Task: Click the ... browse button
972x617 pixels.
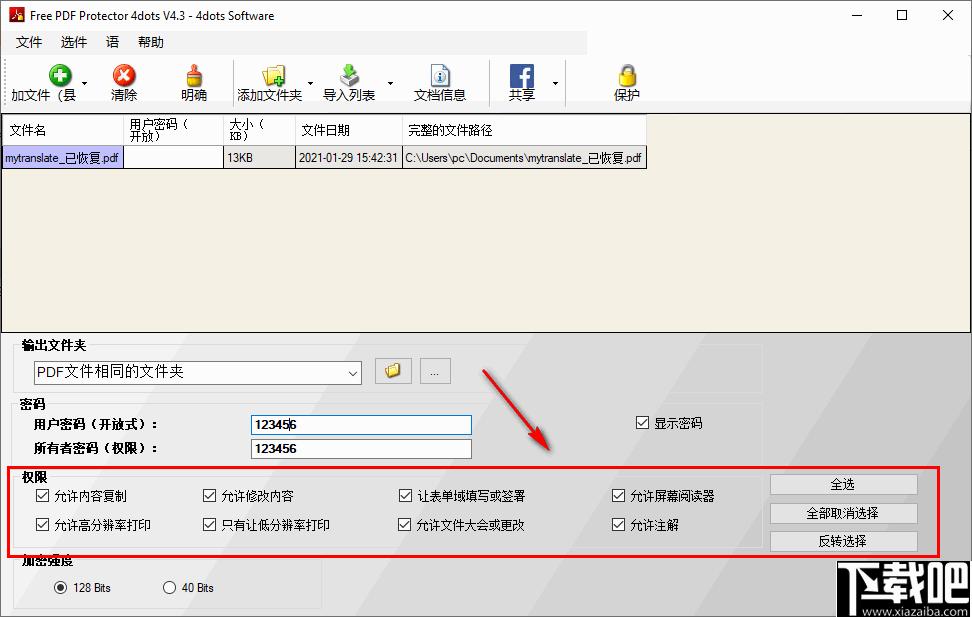Action: click(435, 371)
